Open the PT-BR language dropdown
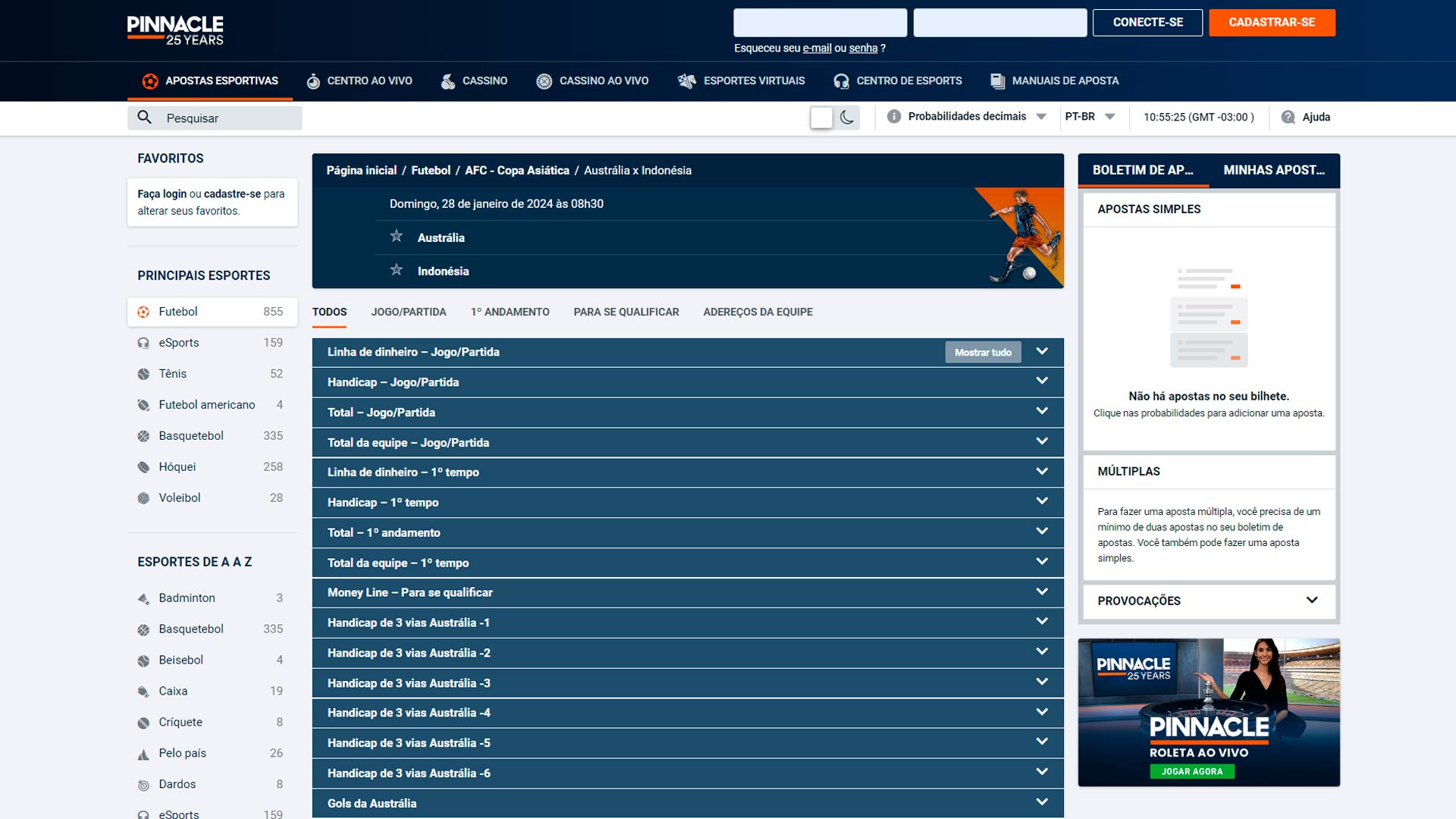The height and width of the screenshot is (819, 1456). (x=1089, y=117)
